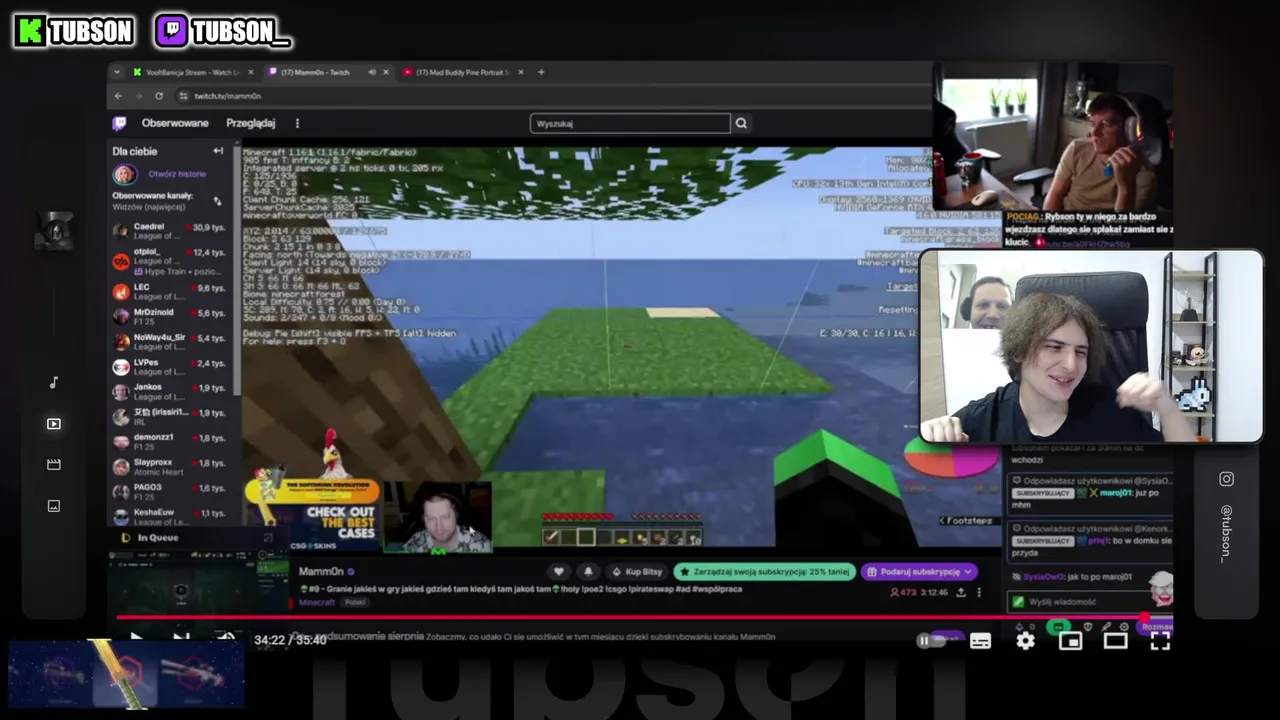
Task: Click the heart follow icon for Mamm0n
Action: [x=559, y=572]
